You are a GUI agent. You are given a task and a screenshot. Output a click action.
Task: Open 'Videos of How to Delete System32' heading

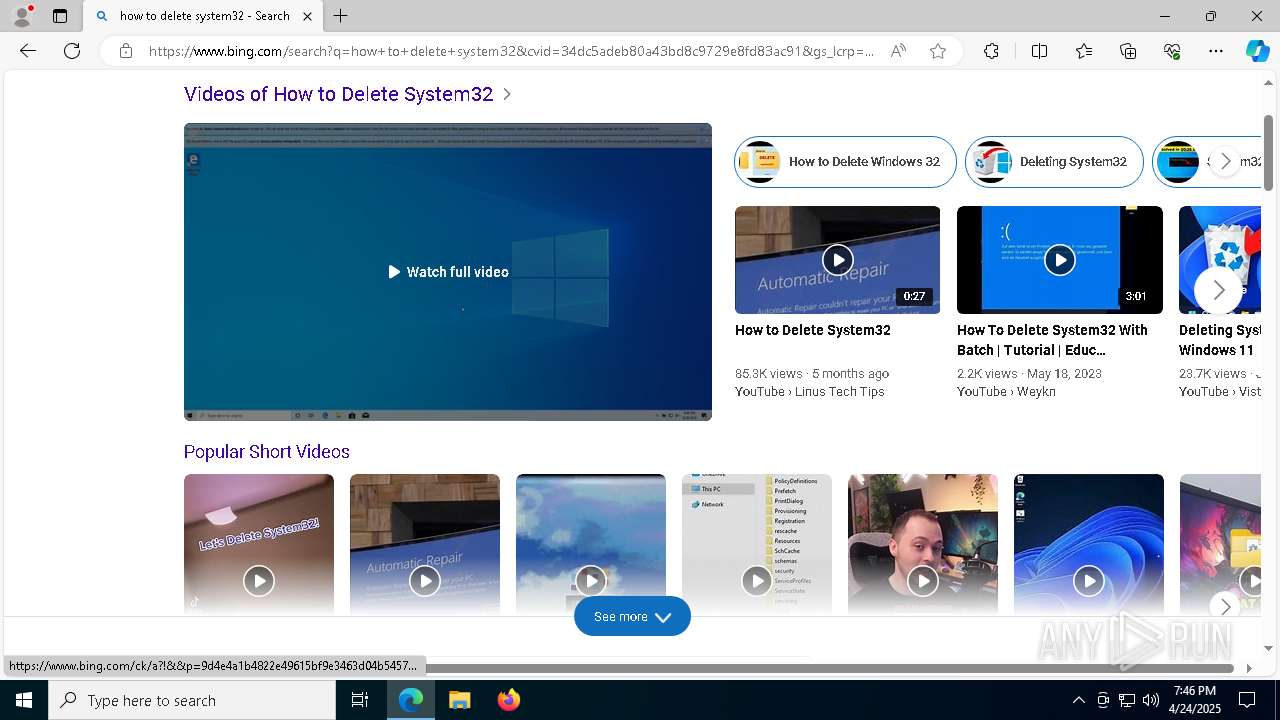point(338,94)
